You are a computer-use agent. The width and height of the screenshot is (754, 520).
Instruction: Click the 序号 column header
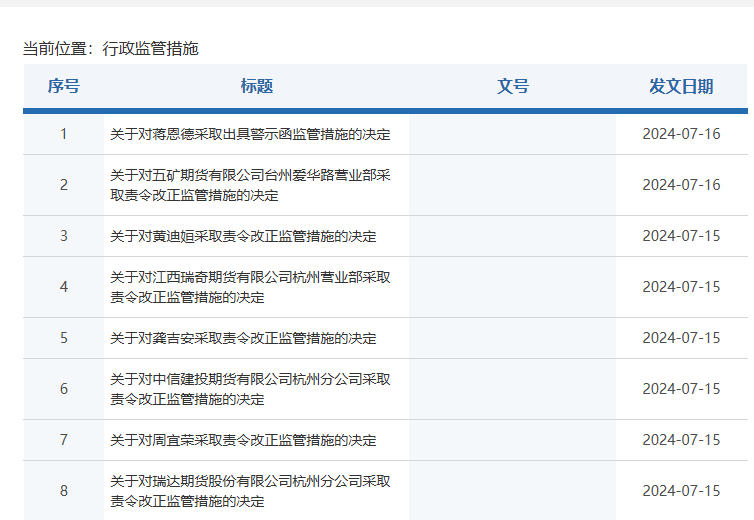[63, 86]
